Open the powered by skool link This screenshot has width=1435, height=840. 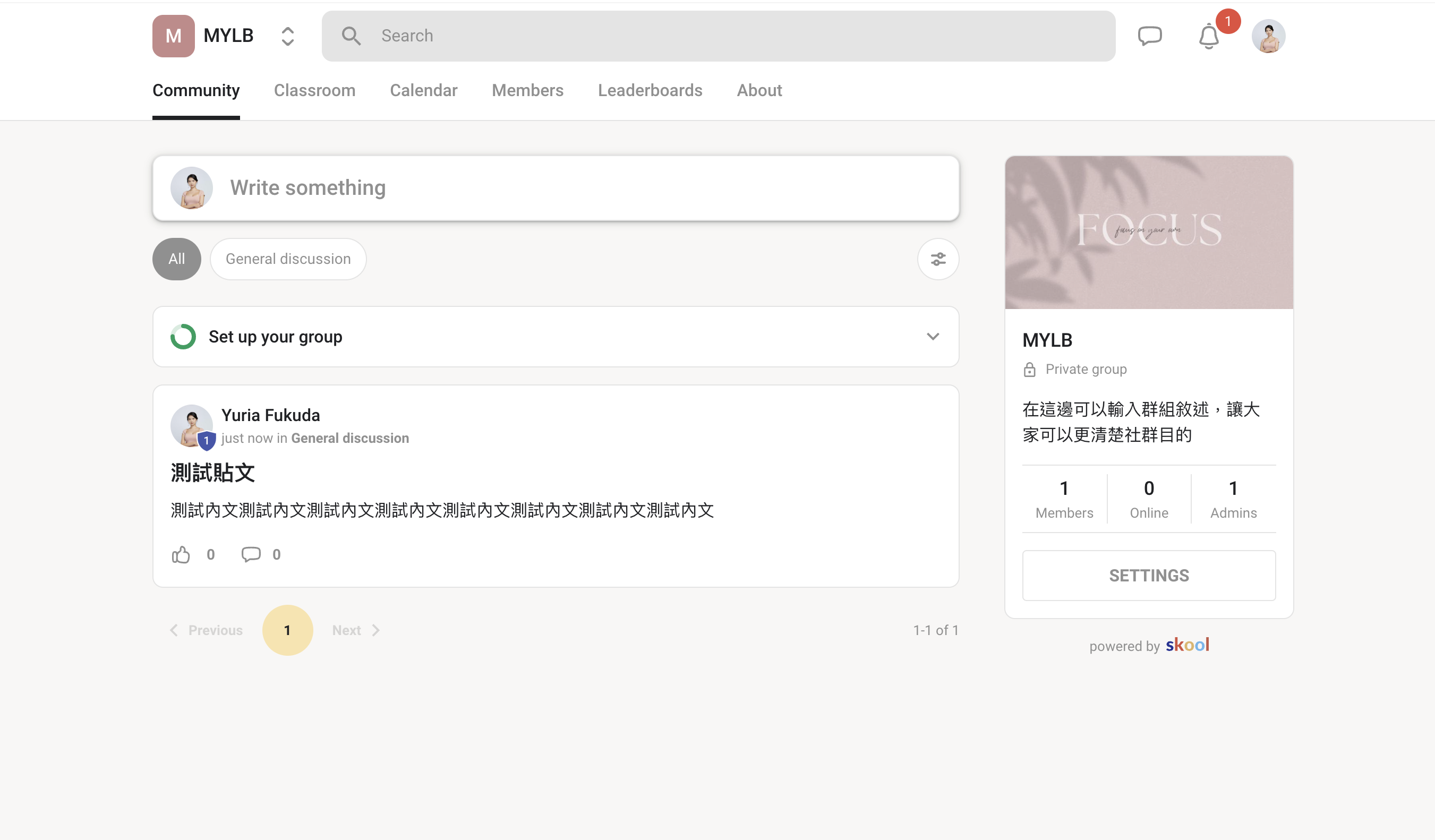click(x=1149, y=645)
